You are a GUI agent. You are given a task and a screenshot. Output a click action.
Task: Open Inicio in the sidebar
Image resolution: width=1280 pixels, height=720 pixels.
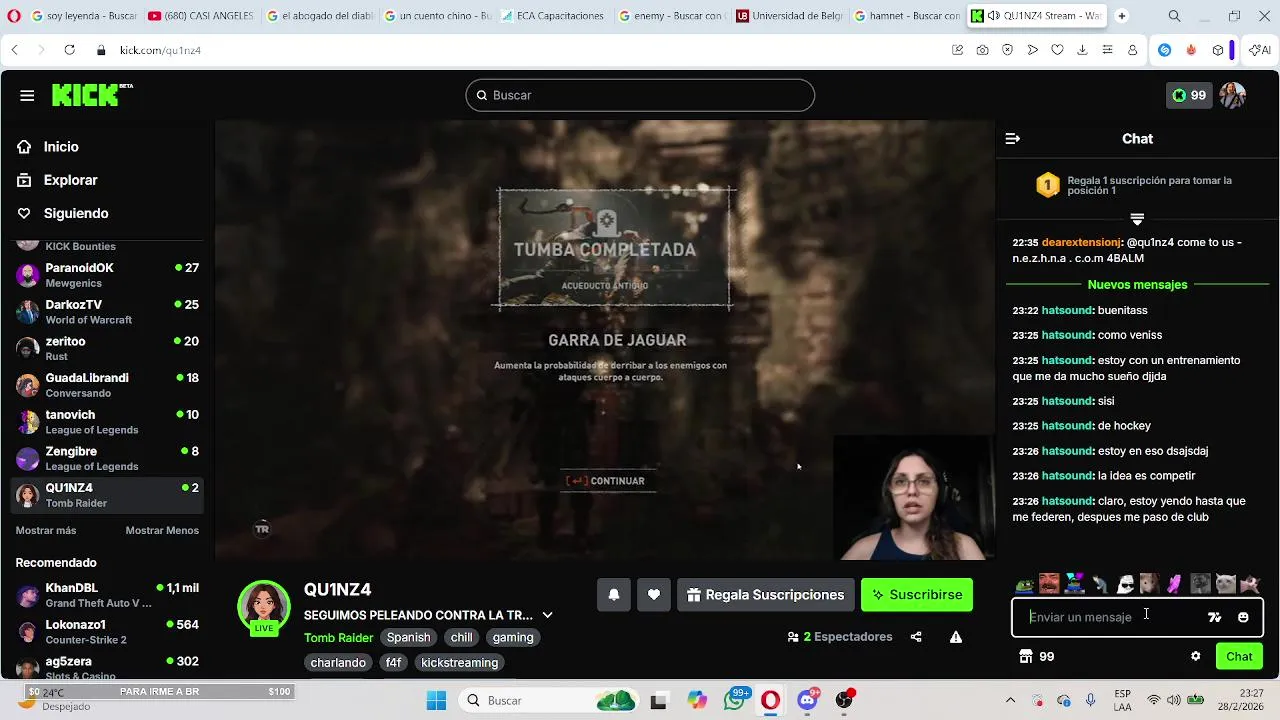pos(61,147)
